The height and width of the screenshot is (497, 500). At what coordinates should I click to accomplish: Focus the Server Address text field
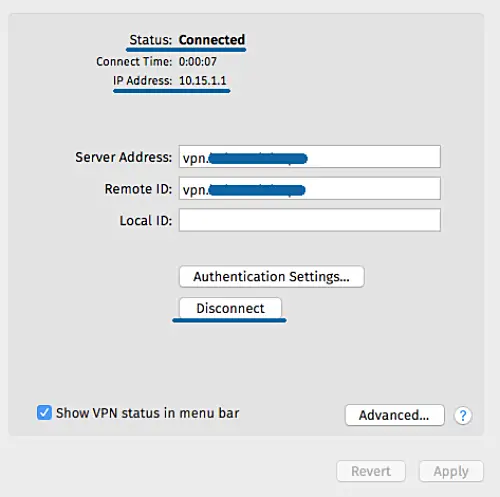[x=310, y=157]
